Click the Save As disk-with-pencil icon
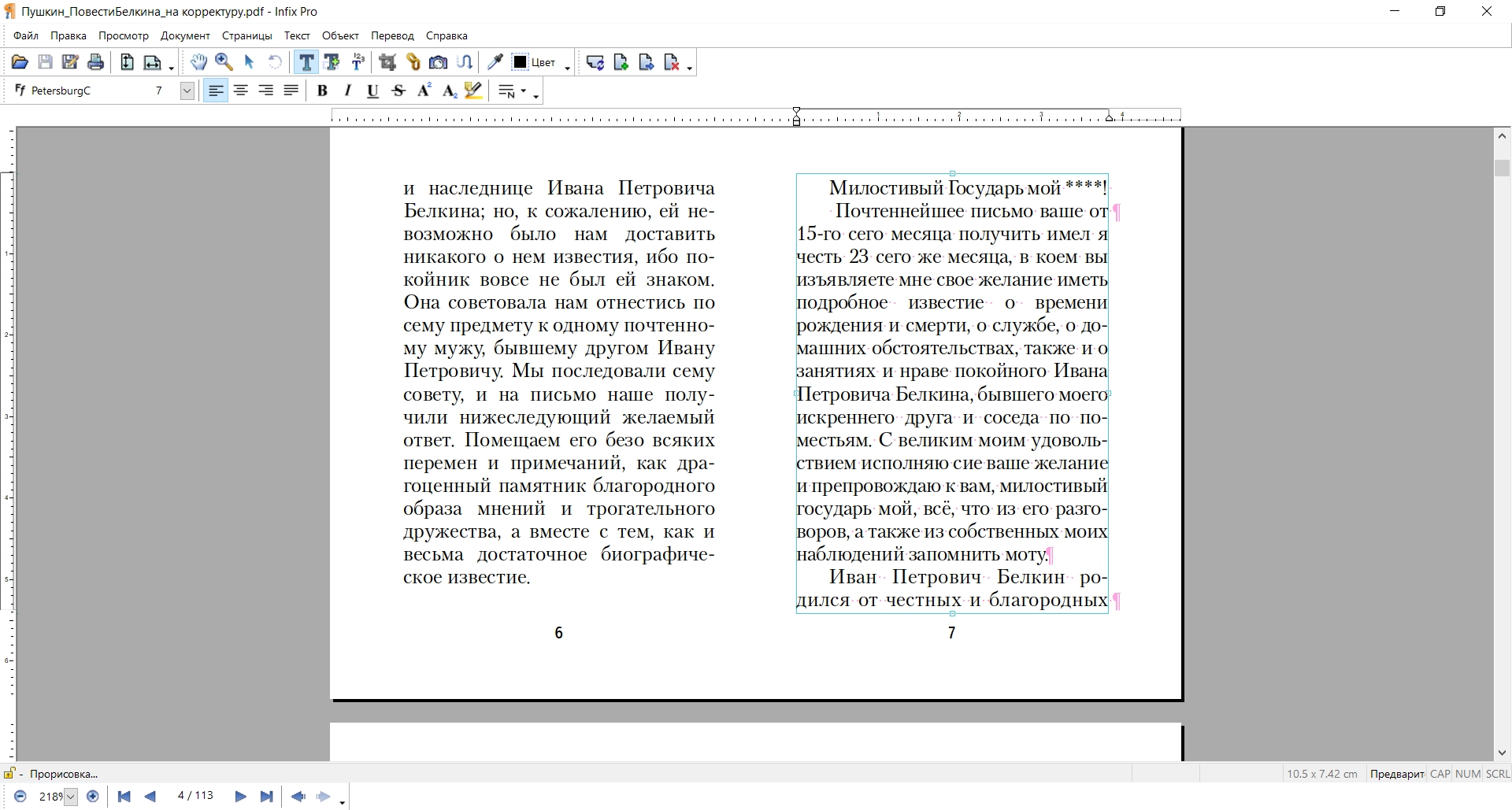Screen dimensions: 1512x810 pyautogui.click(x=70, y=62)
